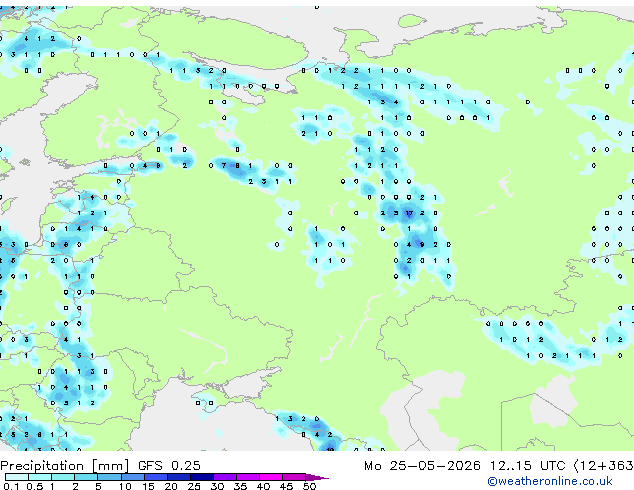This screenshot has width=634, height=490.
Task: Click the swatch between 45 and 50
Action: tap(294, 477)
